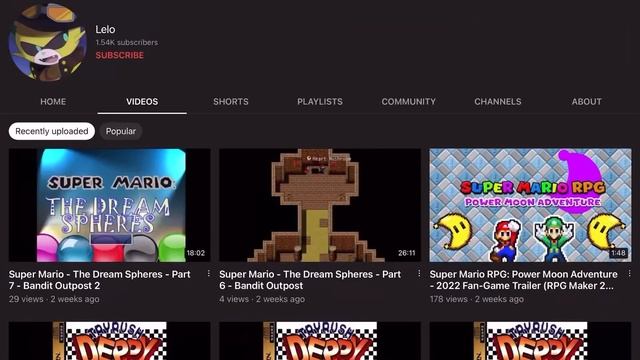Go to the Playlists tab
The image size is (640, 360).
coord(320,102)
